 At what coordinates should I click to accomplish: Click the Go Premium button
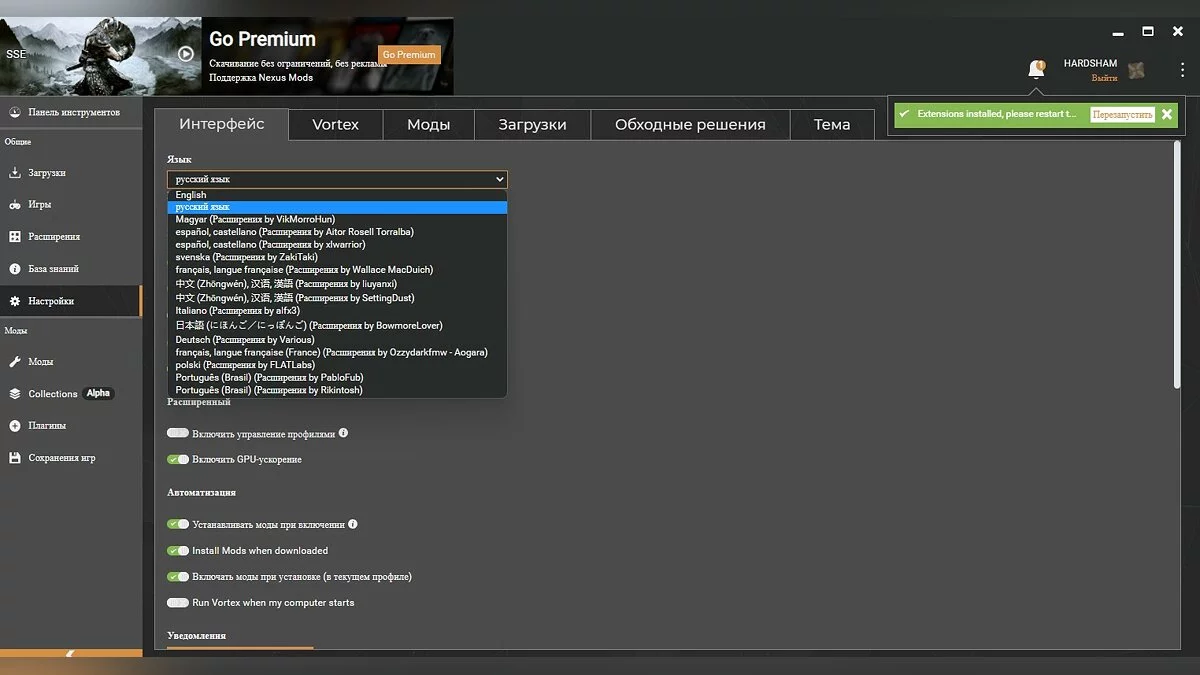pos(409,55)
